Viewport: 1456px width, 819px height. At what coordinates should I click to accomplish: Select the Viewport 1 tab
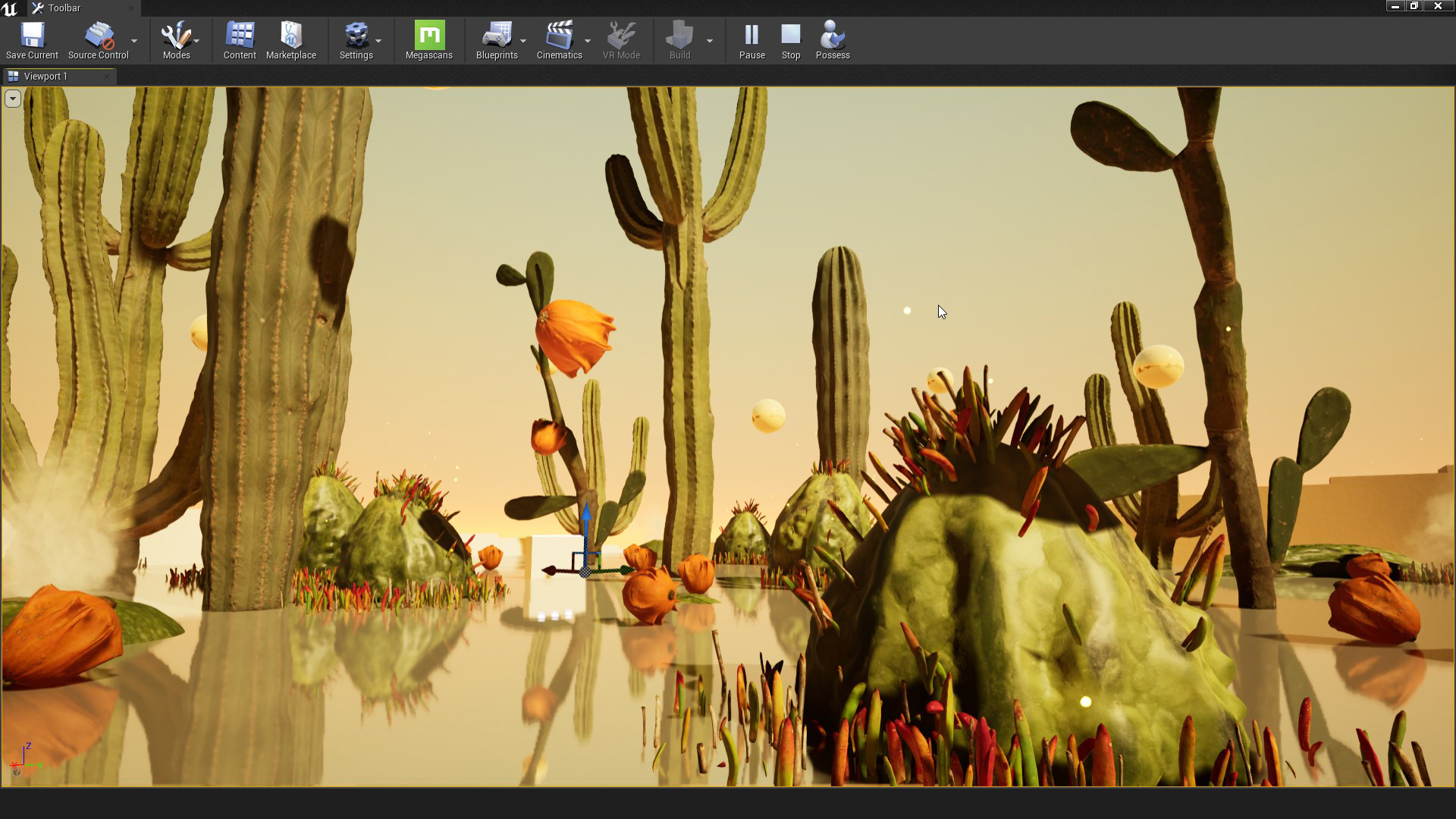pos(45,76)
